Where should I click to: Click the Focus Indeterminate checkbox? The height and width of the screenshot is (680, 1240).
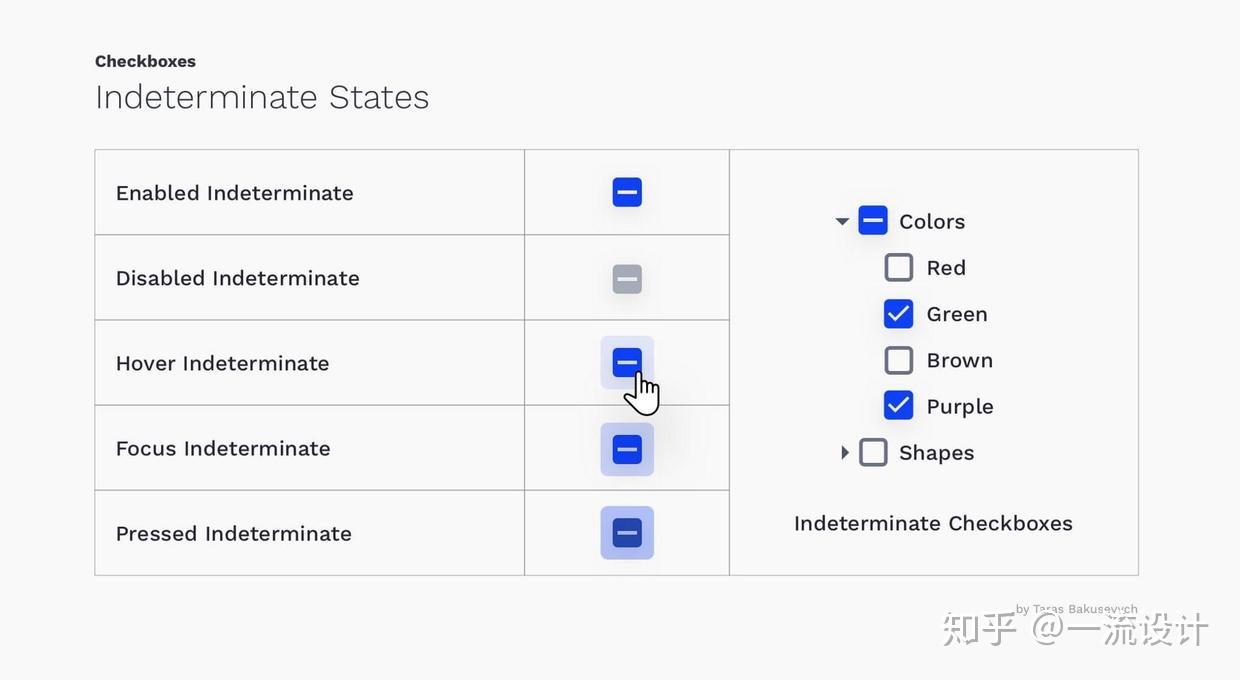[627, 449]
